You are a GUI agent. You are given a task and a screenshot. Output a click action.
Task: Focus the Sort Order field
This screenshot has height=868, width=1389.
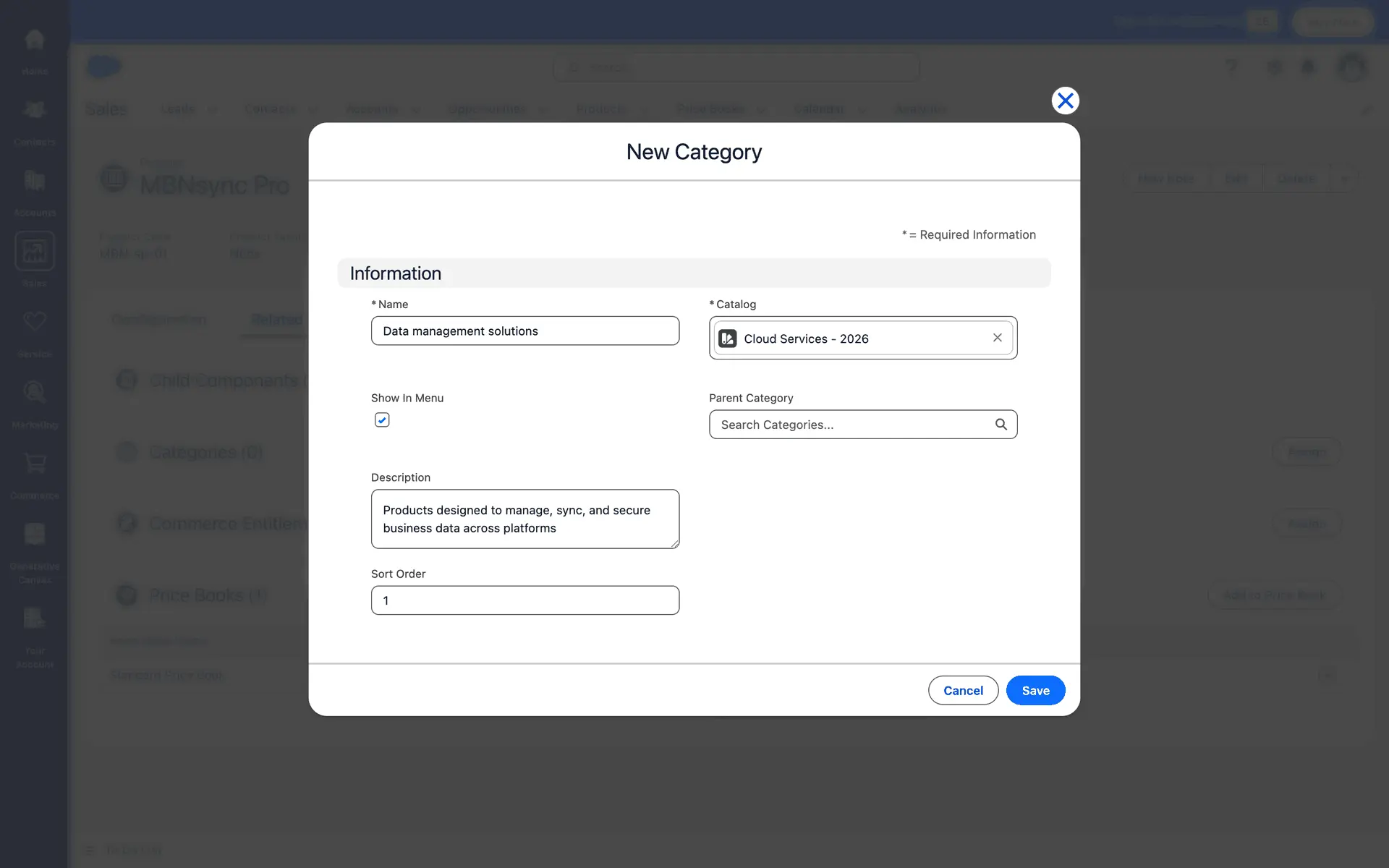(x=524, y=600)
